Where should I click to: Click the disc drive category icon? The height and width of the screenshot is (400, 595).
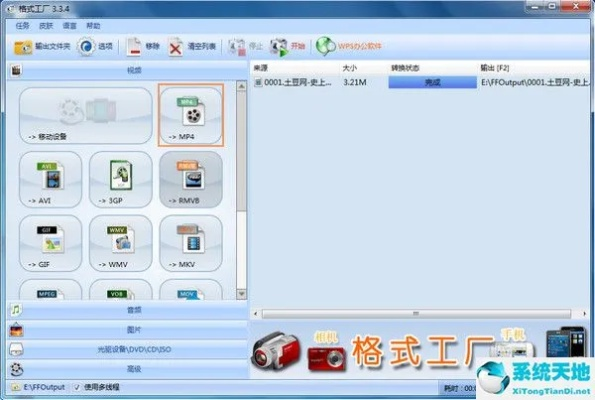(16, 349)
